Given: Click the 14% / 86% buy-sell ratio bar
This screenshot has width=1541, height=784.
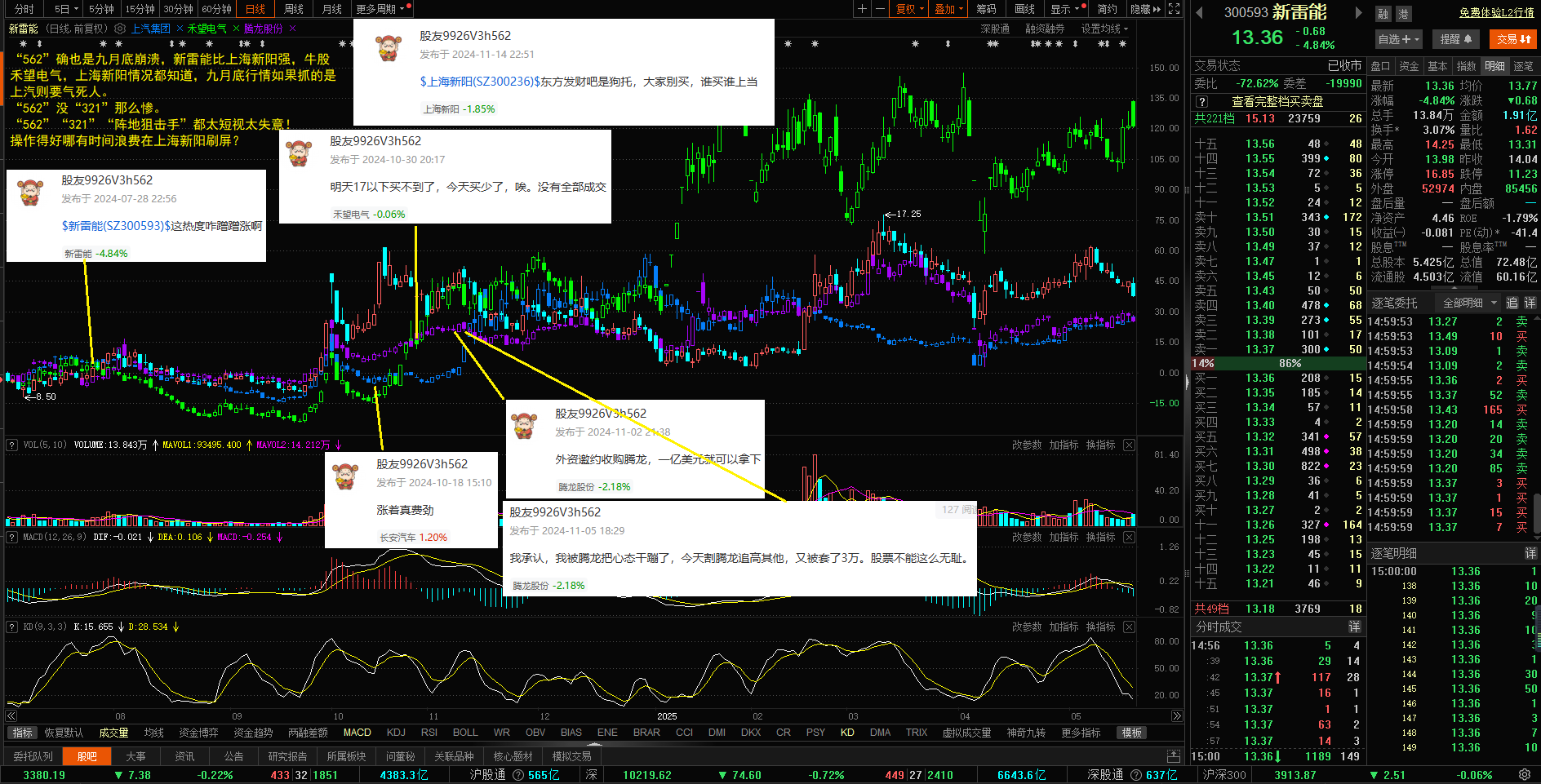Looking at the screenshot, I should pyautogui.click(x=1277, y=363).
